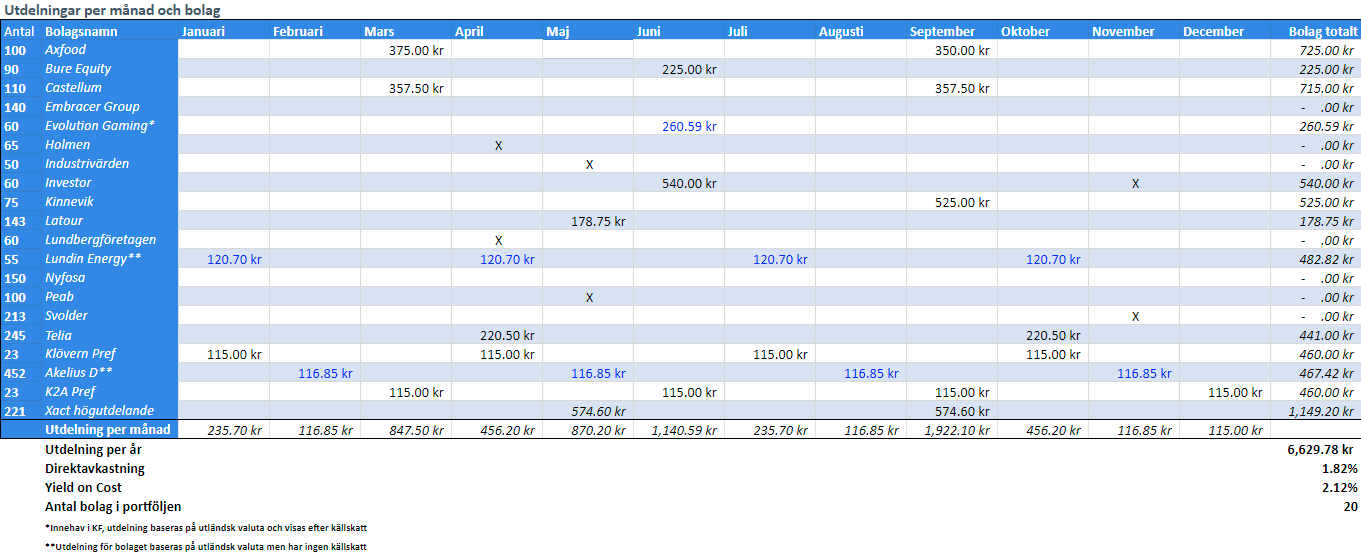Select the Direktavkastning label
The image size is (1361, 556).
(x=95, y=468)
